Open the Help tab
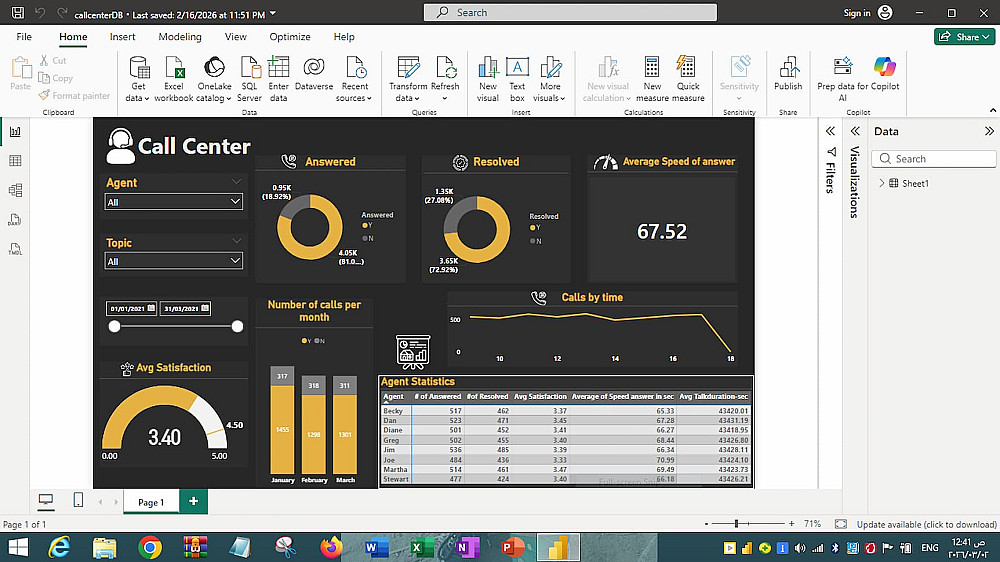The height and width of the screenshot is (562, 1000). point(344,37)
